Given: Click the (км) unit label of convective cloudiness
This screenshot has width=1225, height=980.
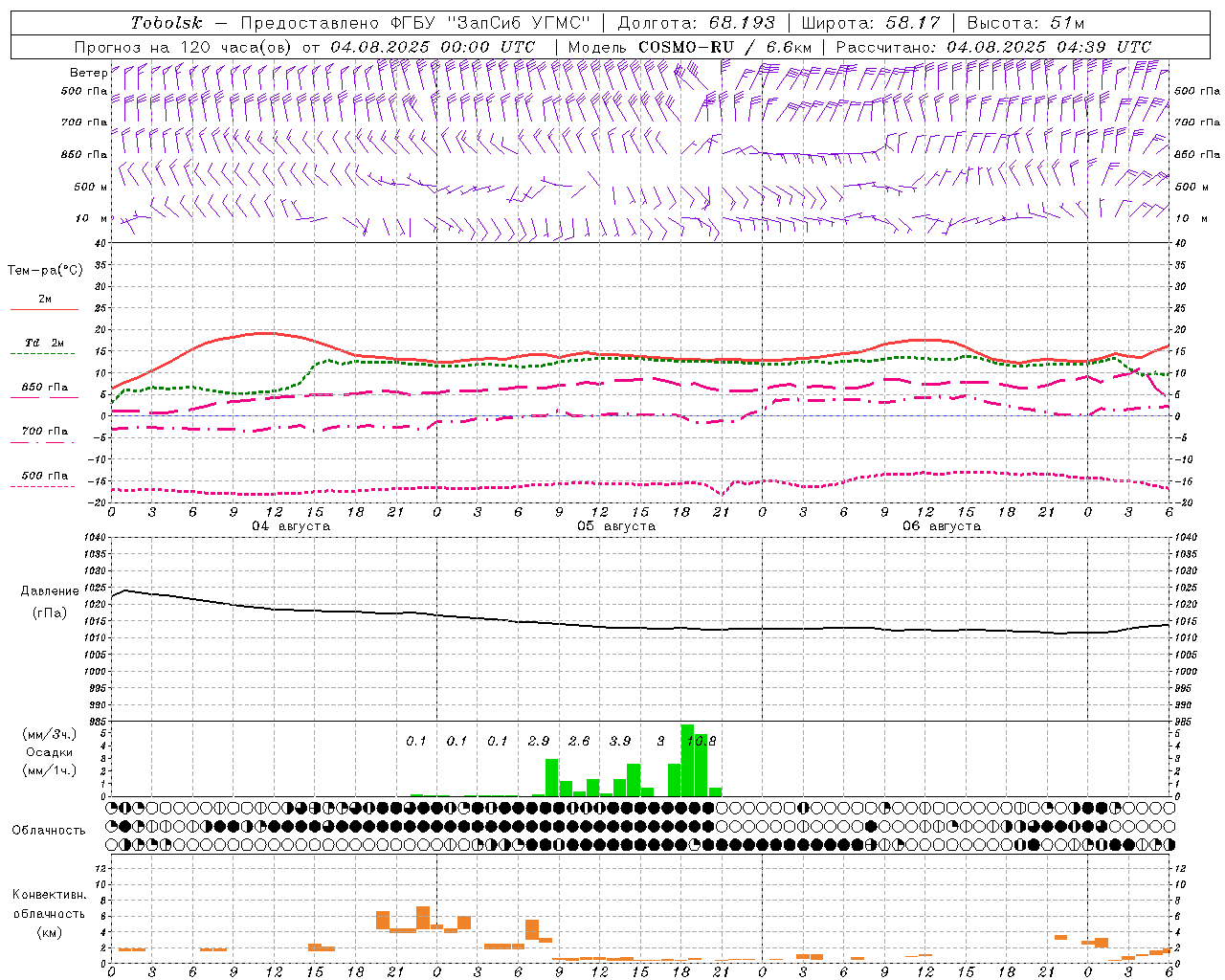Looking at the screenshot, I should 49,932.
